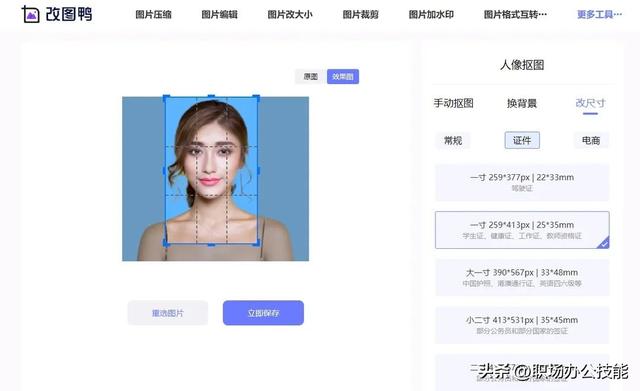Select the top-left crop corner handle

pyautogui.click(x=166, y=98)
